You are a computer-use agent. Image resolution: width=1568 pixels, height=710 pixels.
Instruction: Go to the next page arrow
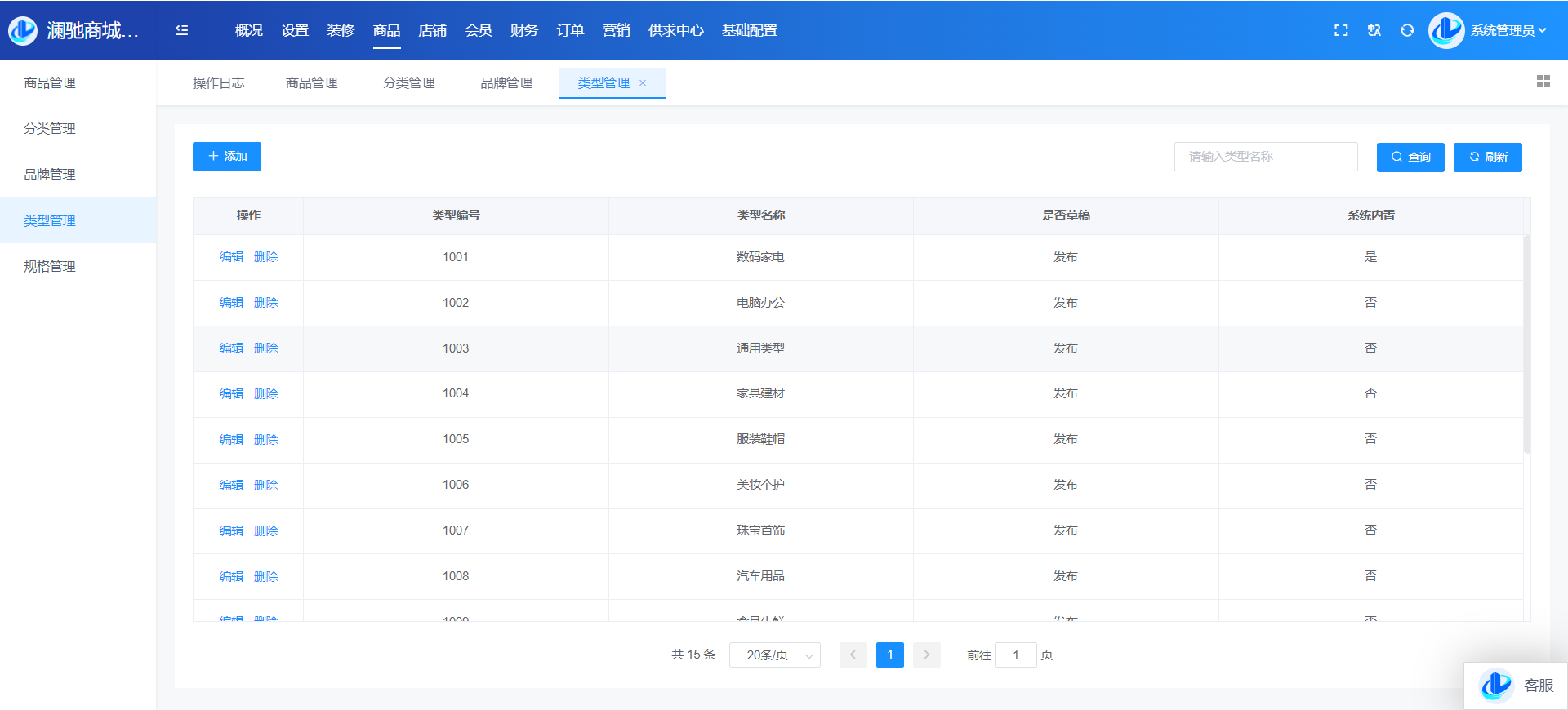point(927,655)
